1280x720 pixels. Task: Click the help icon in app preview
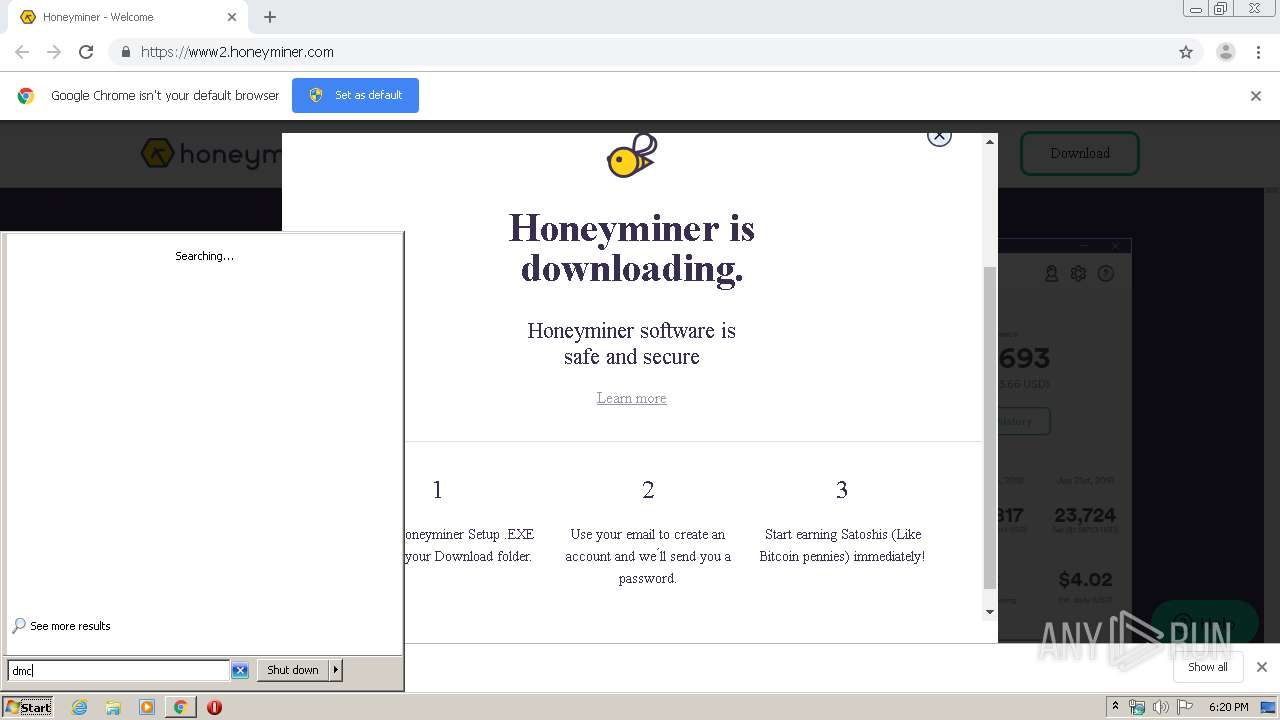1106,273
